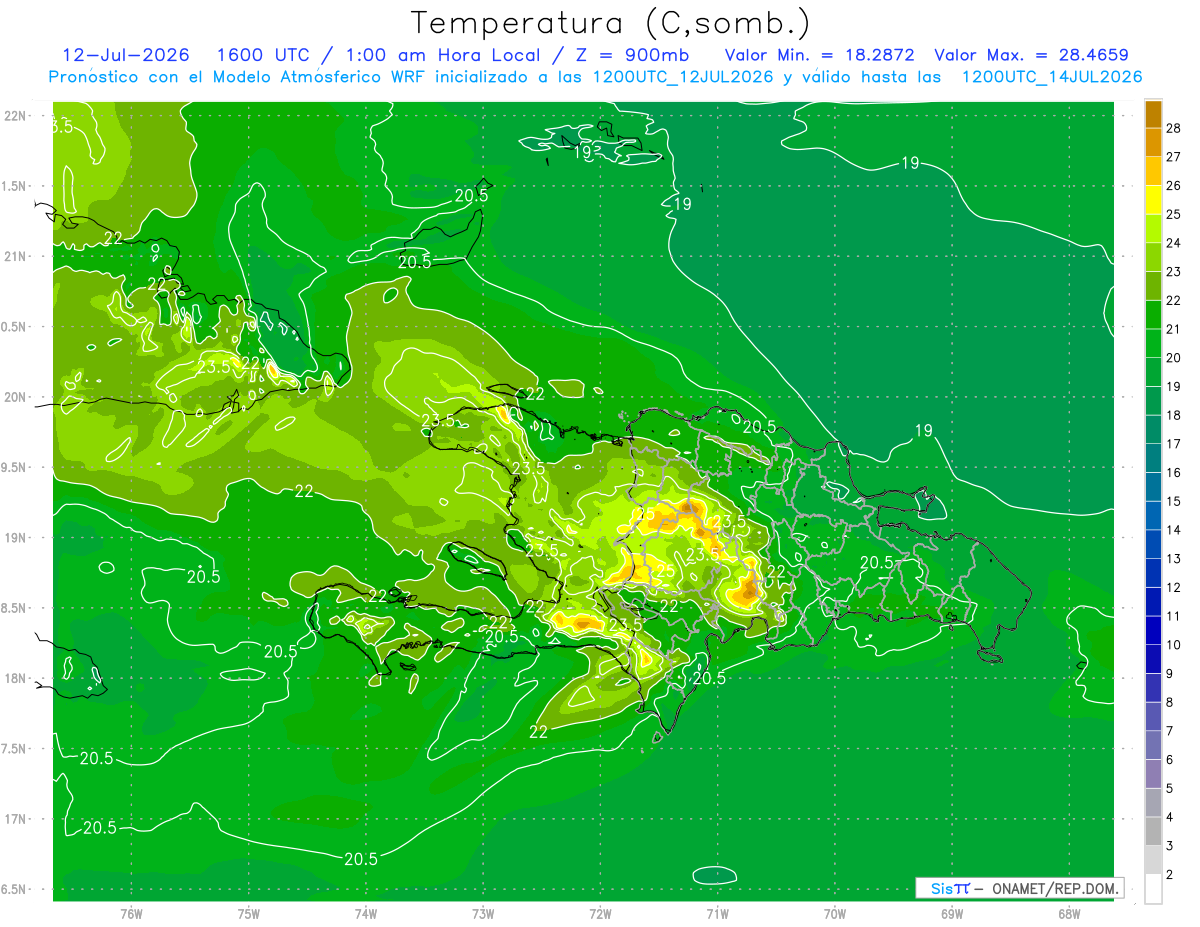Click the title 'Temperatura (C,somb.)'

[611, 23]
